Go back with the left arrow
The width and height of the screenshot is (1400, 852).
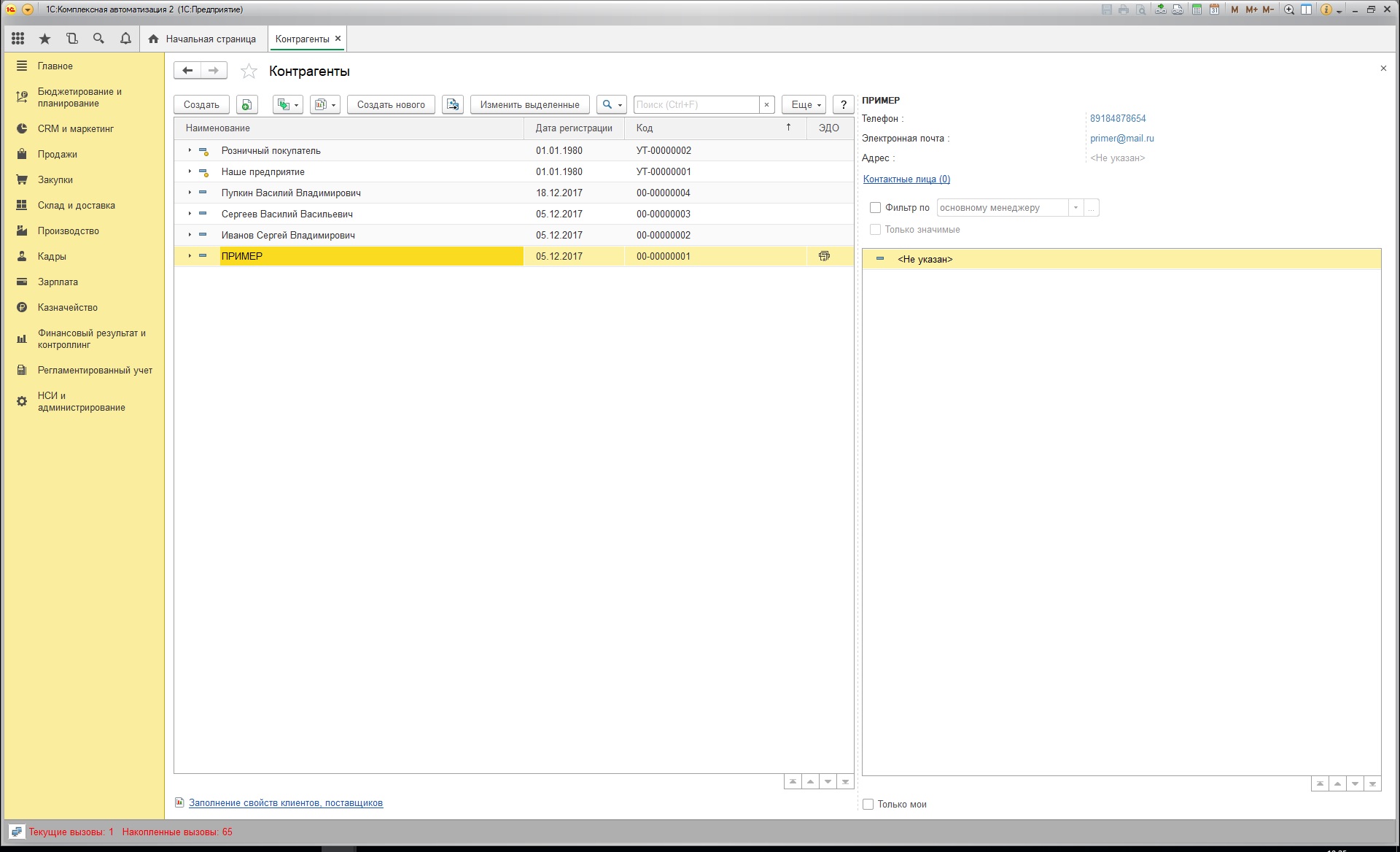coord(187,71)
